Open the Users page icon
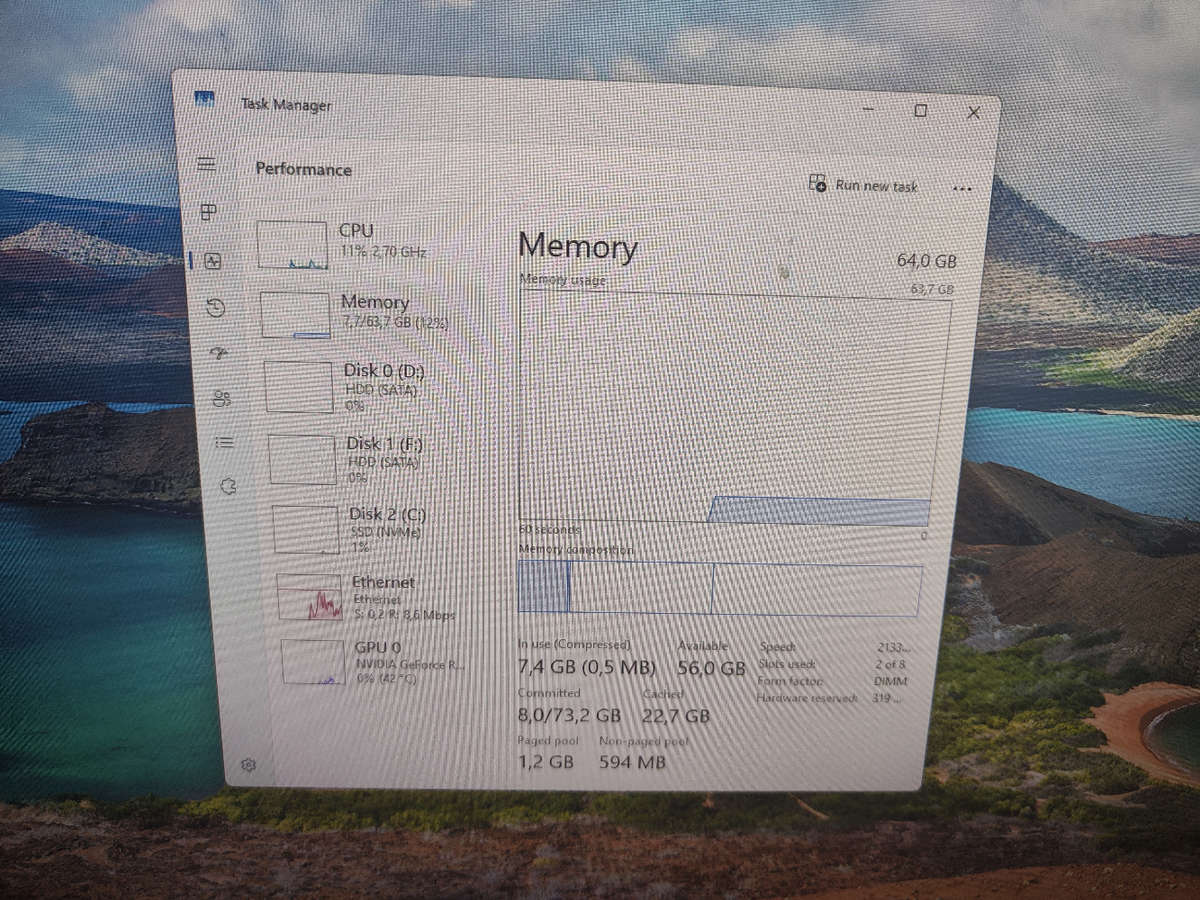This screenshot has height=900, width=1200. [221, 399]
